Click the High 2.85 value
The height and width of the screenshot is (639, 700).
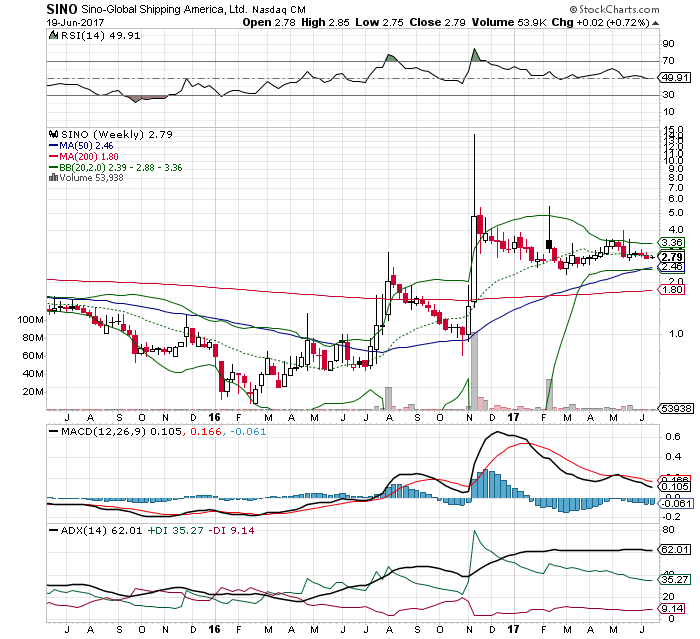325,22
